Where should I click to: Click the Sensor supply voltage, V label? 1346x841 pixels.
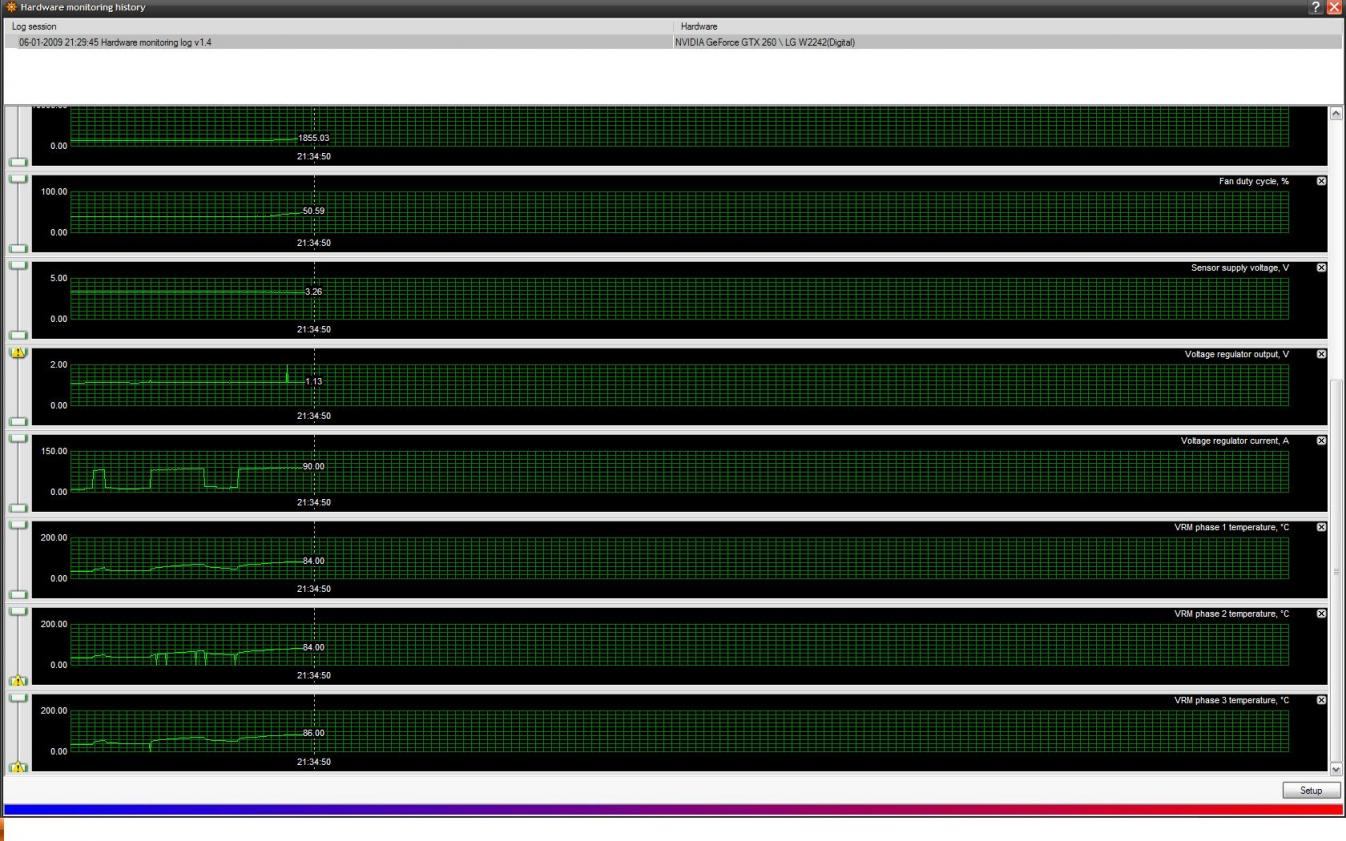pyautogui.click(x=1240, y=268)
